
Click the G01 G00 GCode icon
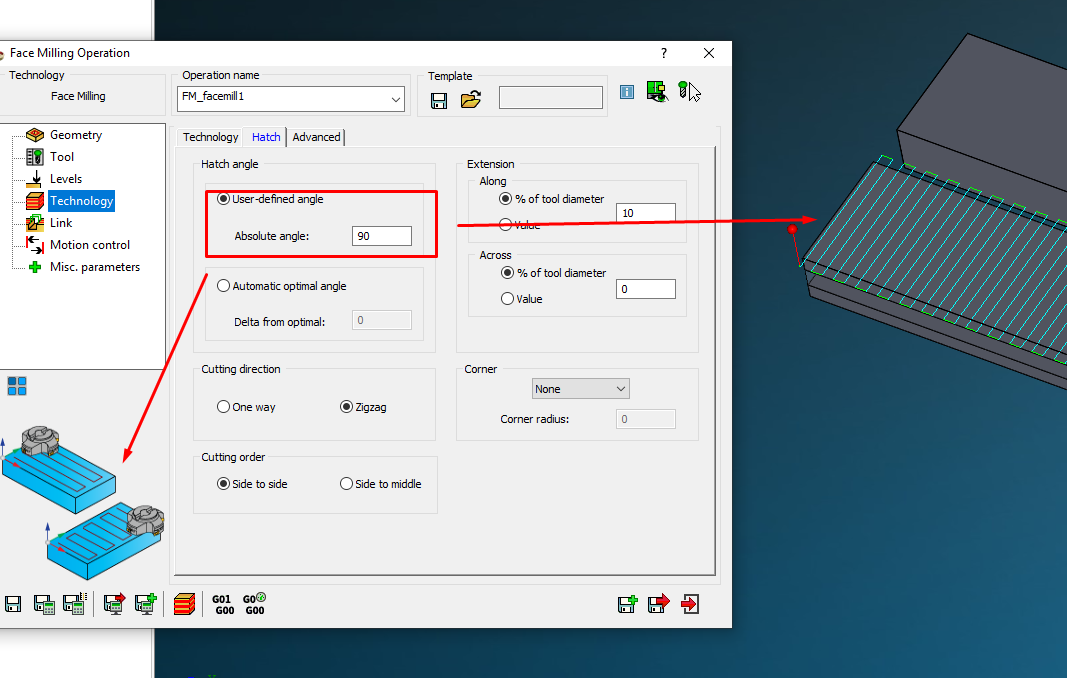(222, 604)
